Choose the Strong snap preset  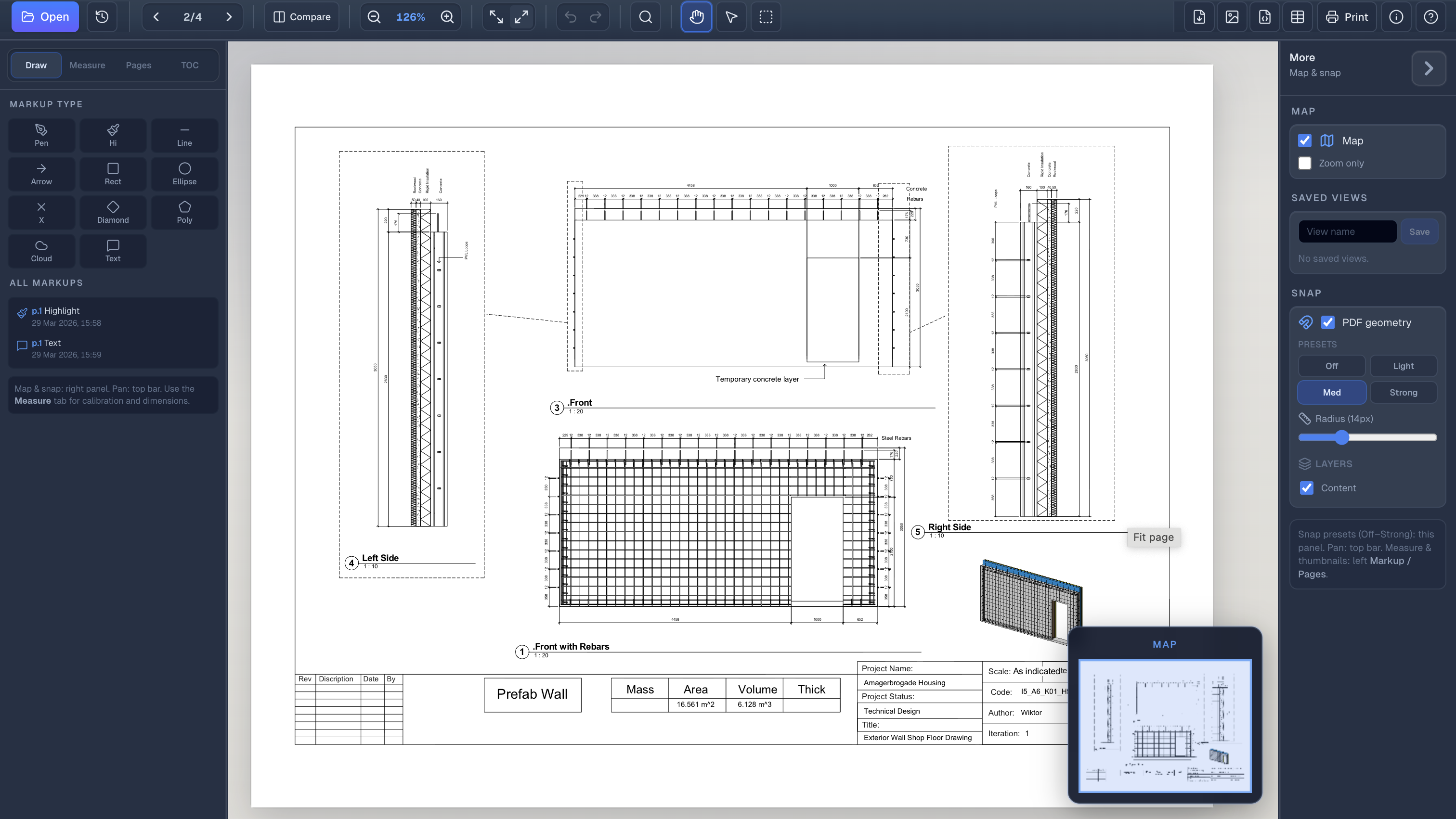tap(1403, 393)
